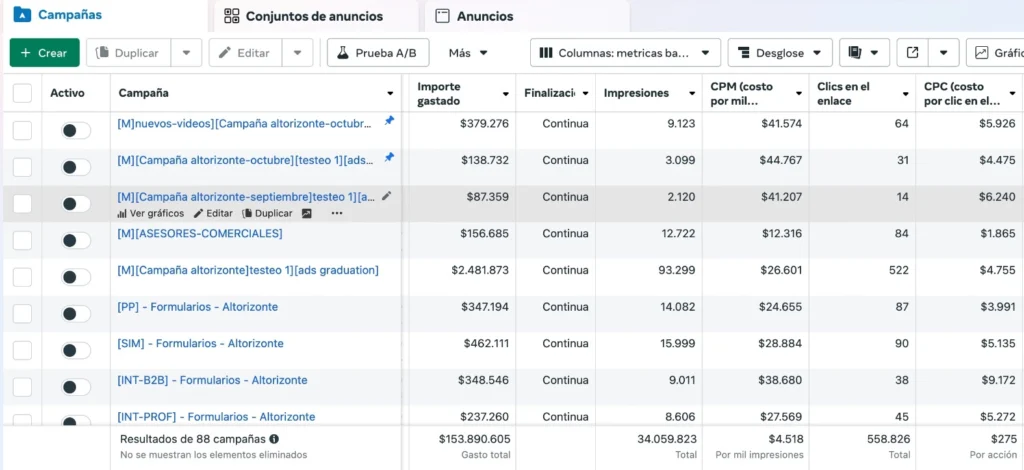This screenshot has width=1024, height=470.
Task: Open the Columnas: metricas dropdown
Action: pyautogui.click(x=625, y=53)
